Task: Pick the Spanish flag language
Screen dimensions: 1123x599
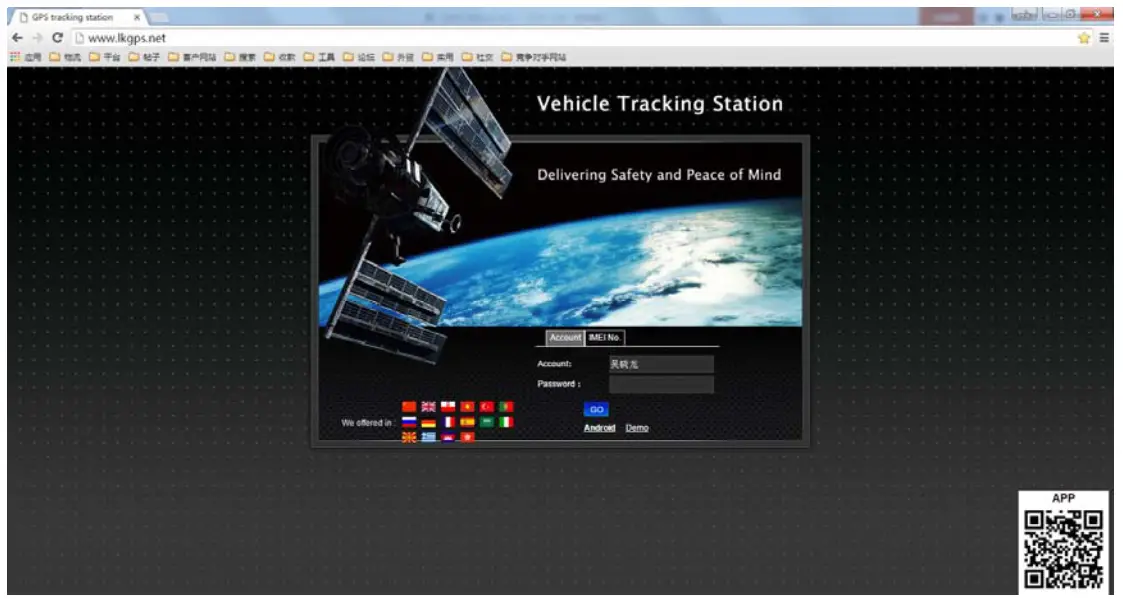Action: click(467, 423)
